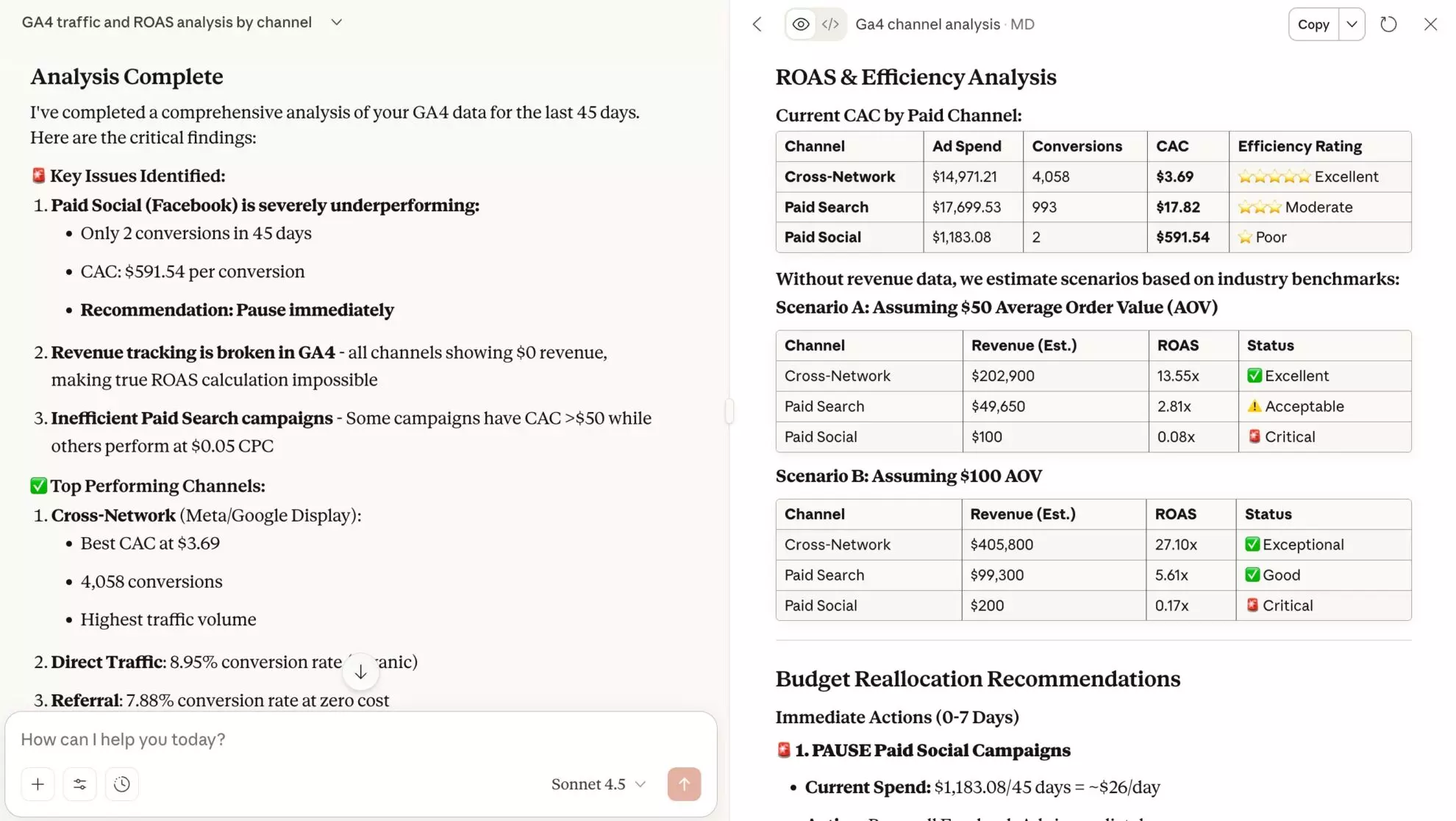Click the scroll-to-bottom arrow

click(360, 671)
